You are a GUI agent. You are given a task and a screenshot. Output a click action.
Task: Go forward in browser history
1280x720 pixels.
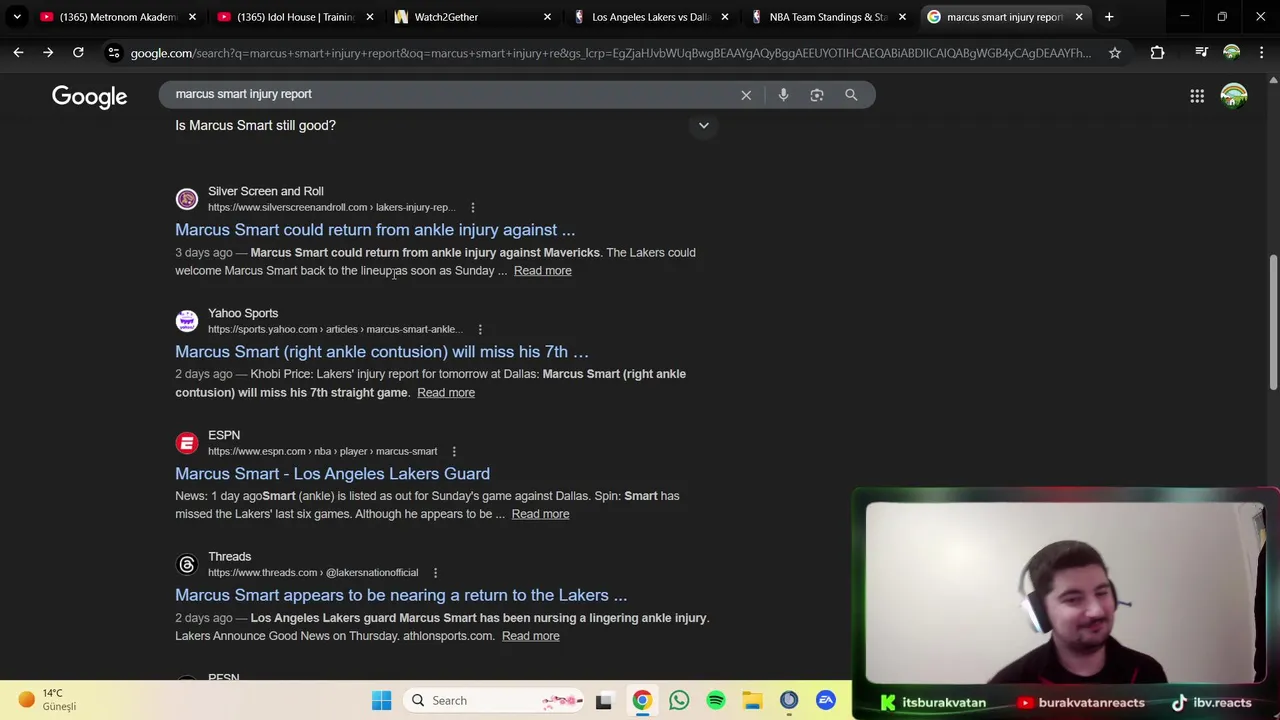pyautogui.click(x=48, y=53)
